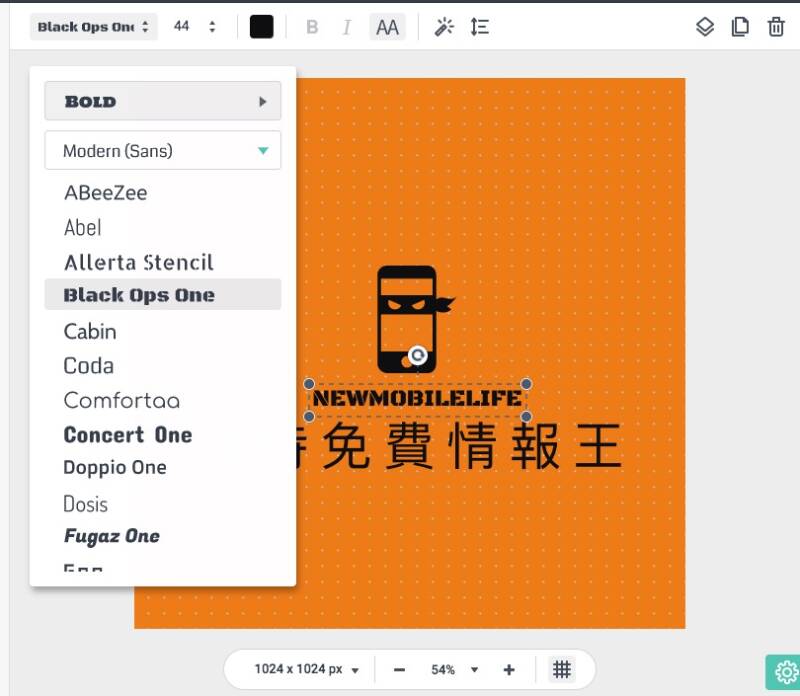Select Black Ops One in font list
The image size is (800, 696).
163,294
